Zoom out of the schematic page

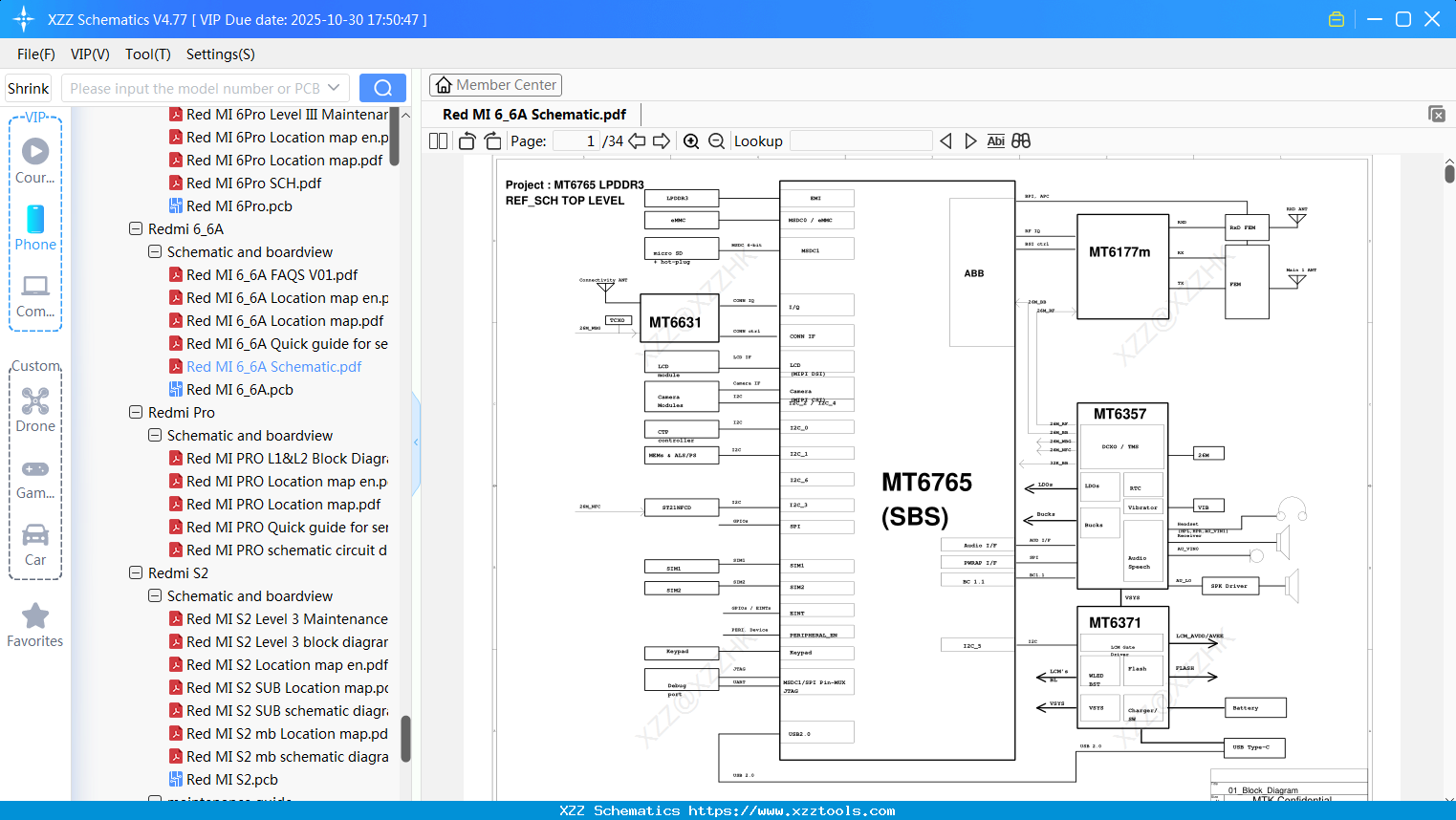point(715,140)
